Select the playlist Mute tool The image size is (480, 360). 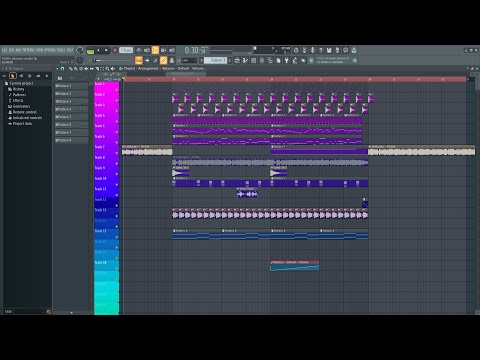coord(86,69)
